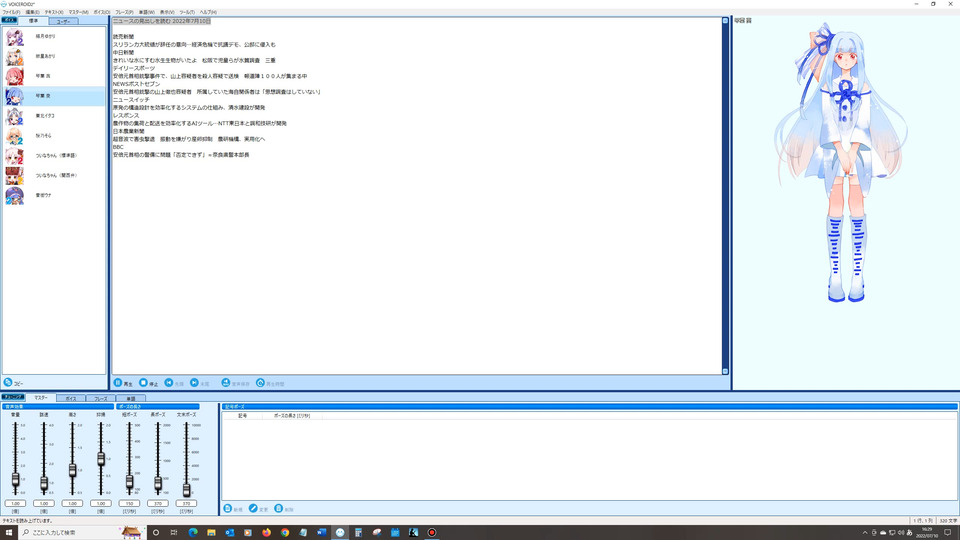Open the マスター menu in menu bar
Screen dimensions: 960x540
pyautogui.click(x=78, y=12)
